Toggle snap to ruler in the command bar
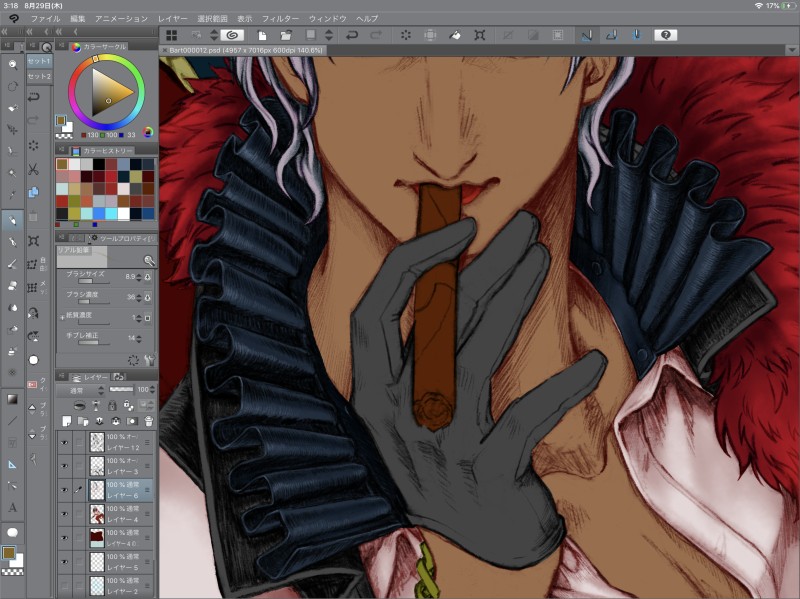This screenshot has height=599, width=800. 587,35
